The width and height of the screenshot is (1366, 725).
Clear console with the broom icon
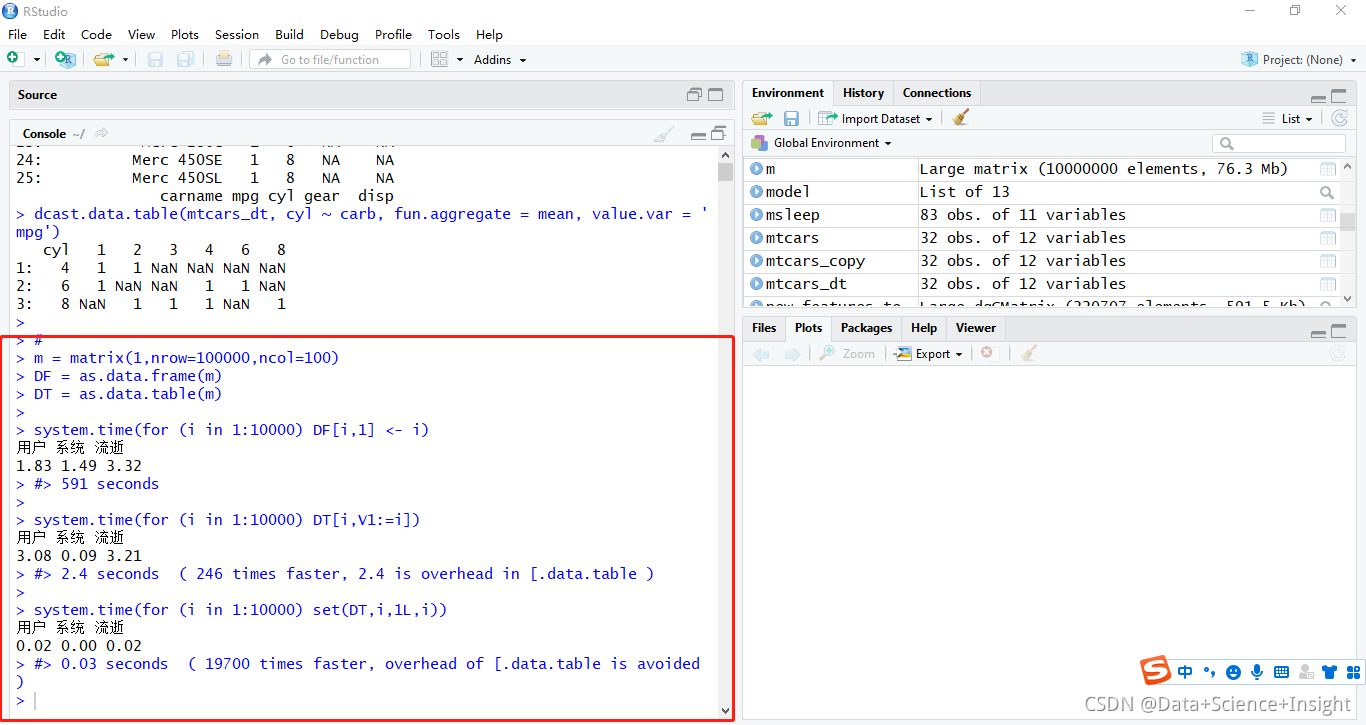point(664,133)
